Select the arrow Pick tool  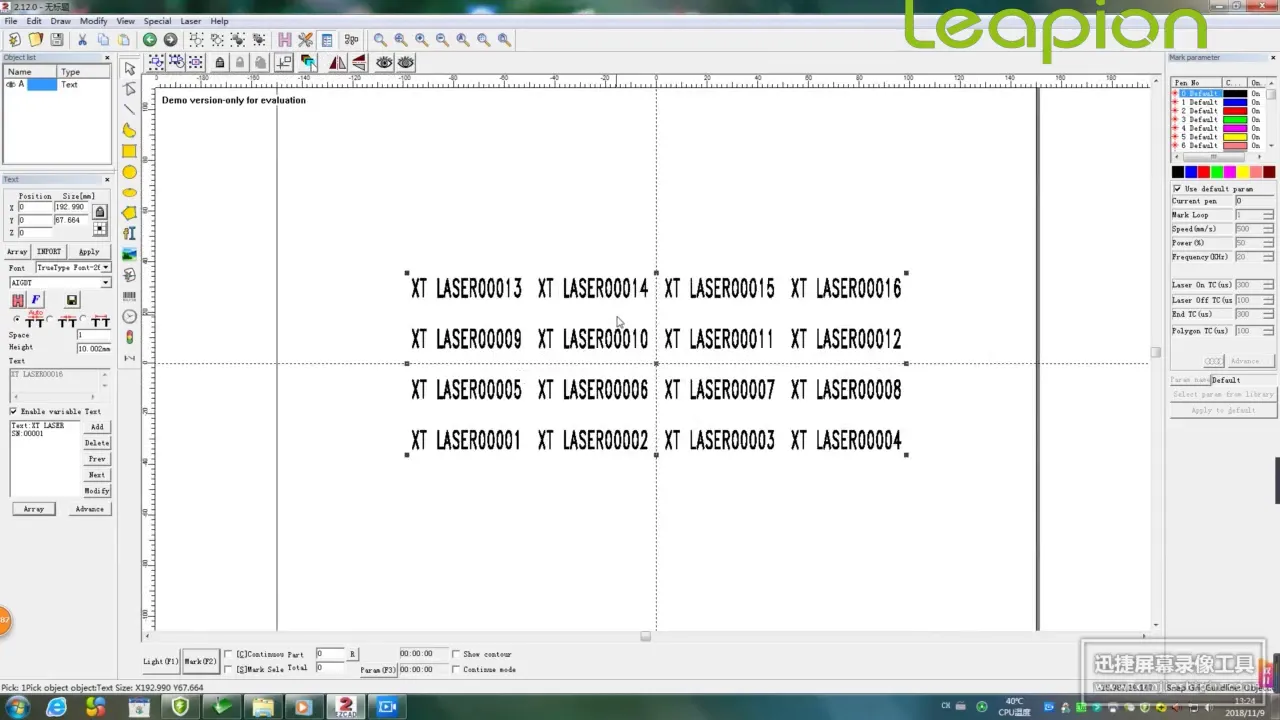pos(129,68)
